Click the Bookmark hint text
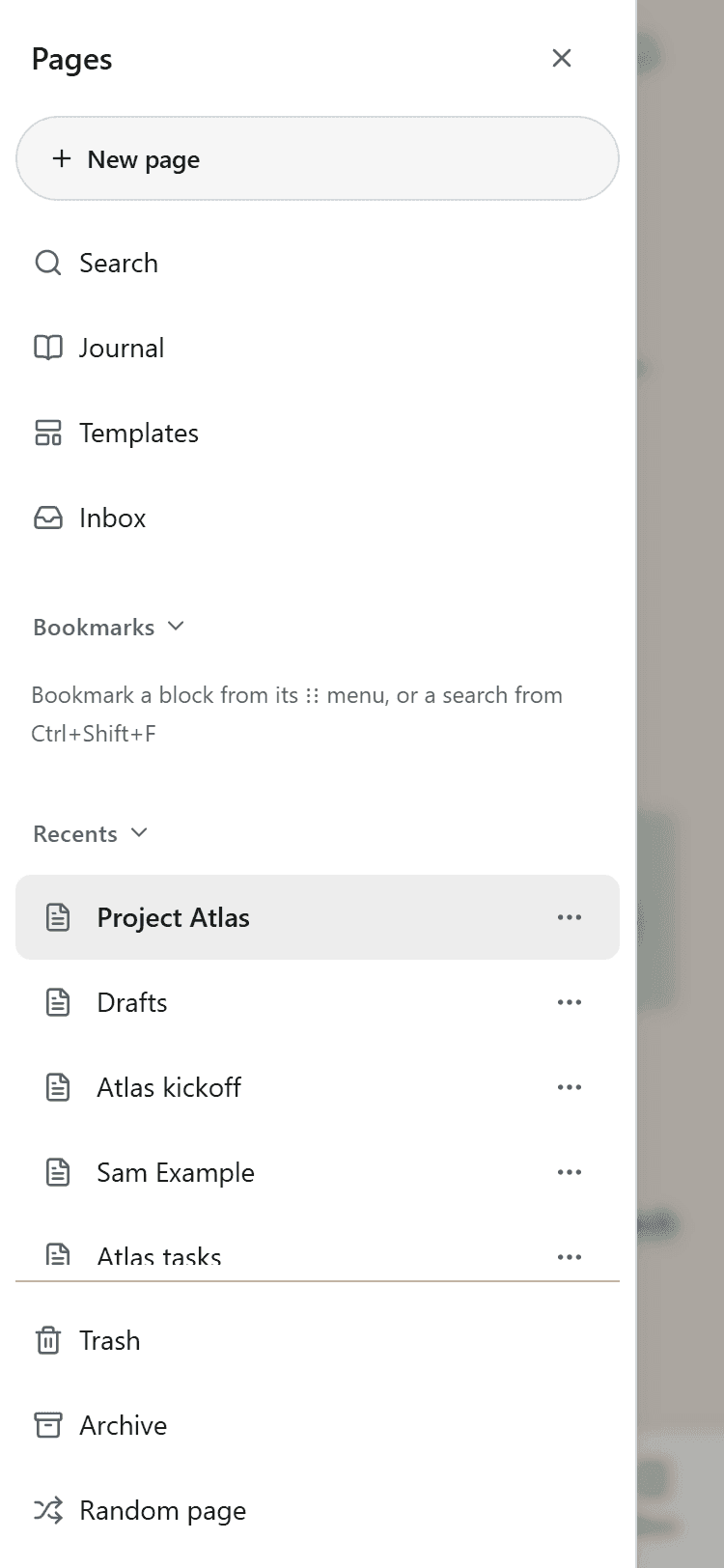 point(297,714)
